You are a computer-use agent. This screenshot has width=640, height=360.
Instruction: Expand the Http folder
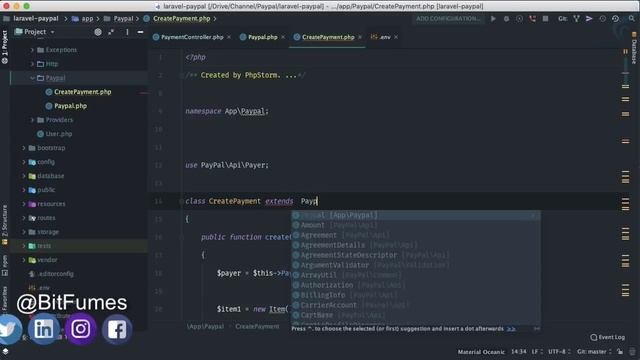pyautogui.click(x=32, y=64)
